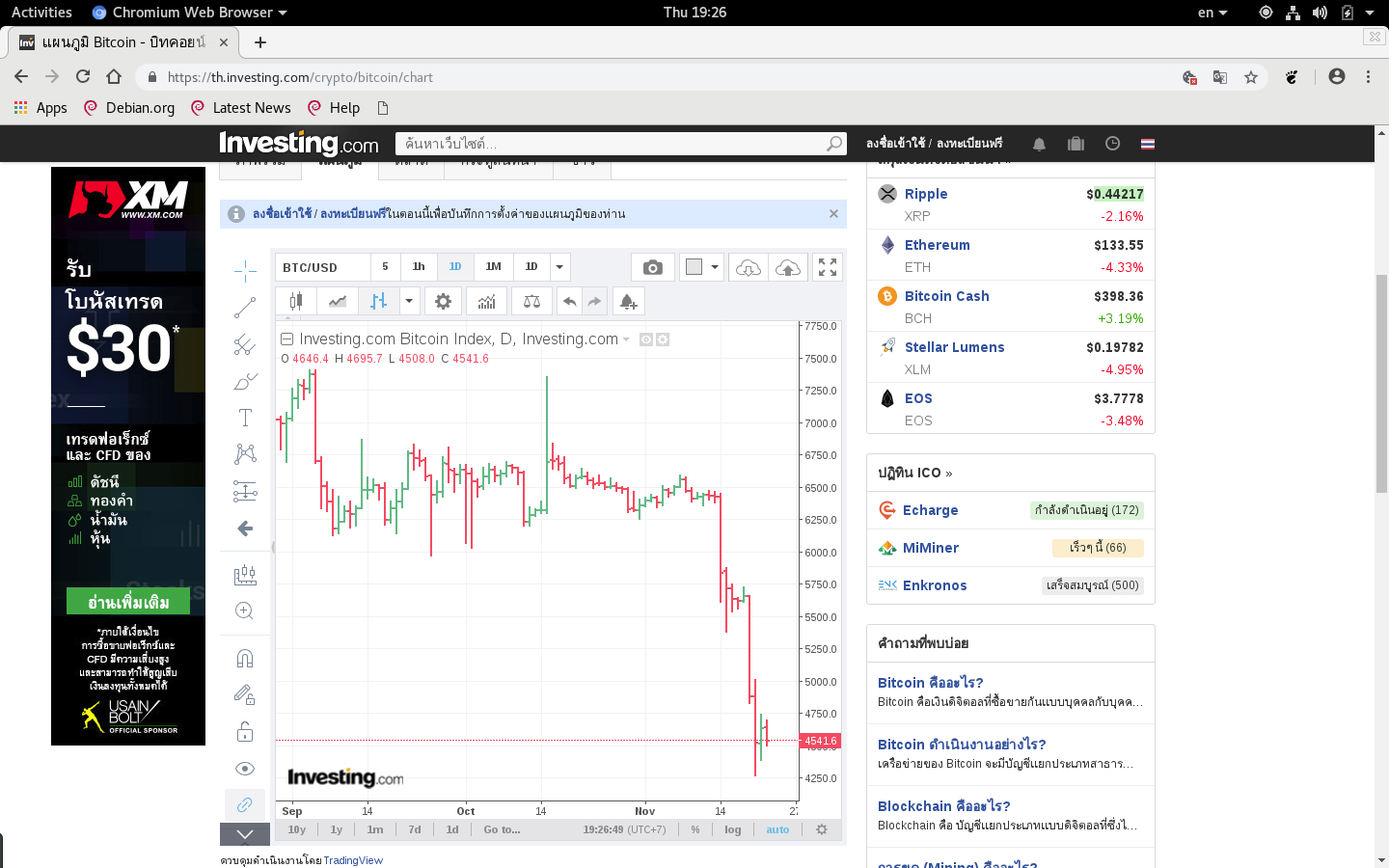
Task: Toggle hide all drawings eye icon
Action: point(245,769)
